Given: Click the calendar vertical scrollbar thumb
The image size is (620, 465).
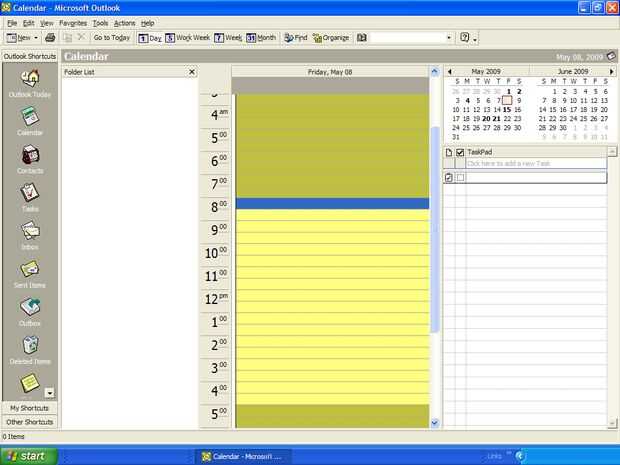Looking at the screenshot, I should click(x=435, y=229).
